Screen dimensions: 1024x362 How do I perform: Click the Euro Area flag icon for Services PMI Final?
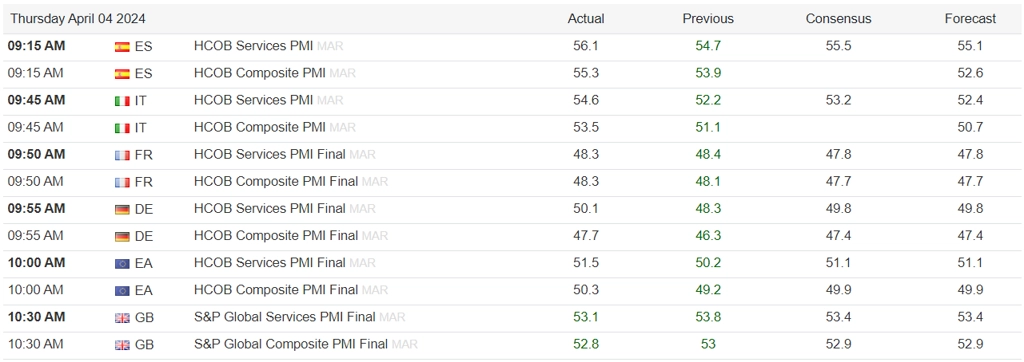121,263
